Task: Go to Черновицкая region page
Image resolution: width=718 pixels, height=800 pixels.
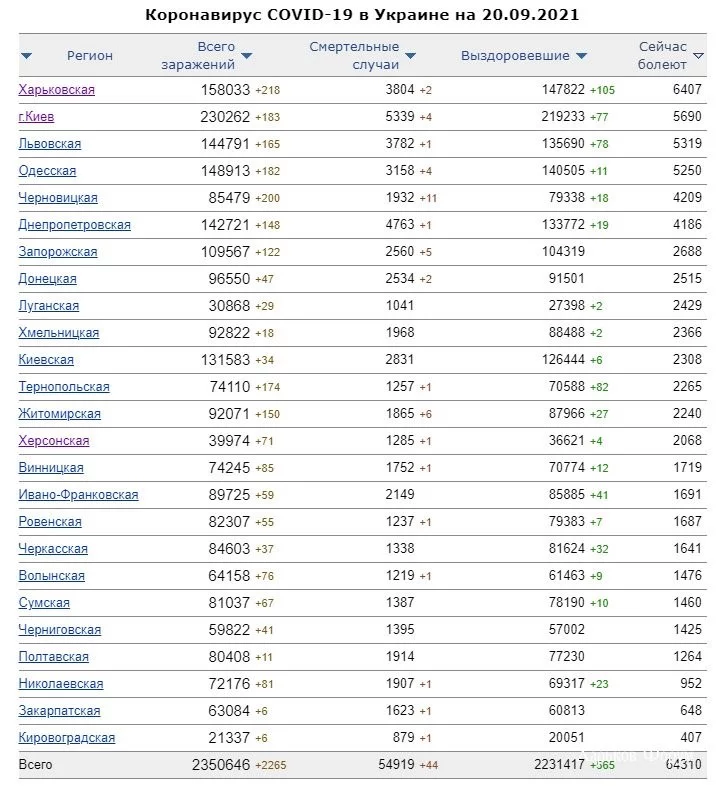Action: point(58,198)
